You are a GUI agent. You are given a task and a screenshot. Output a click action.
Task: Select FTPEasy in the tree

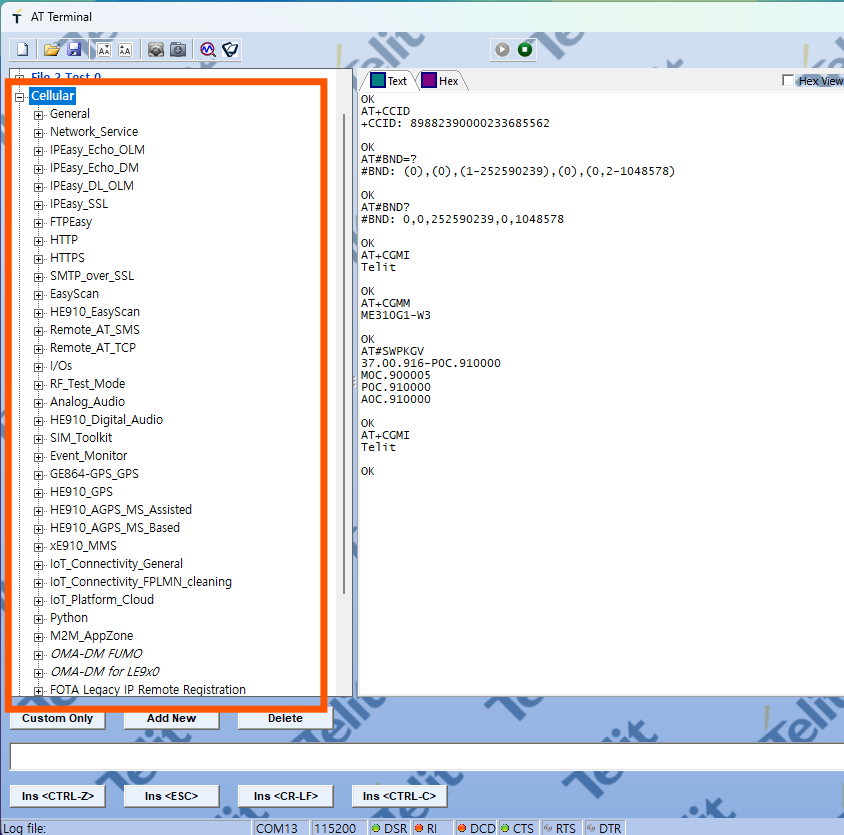pos(71,222)
